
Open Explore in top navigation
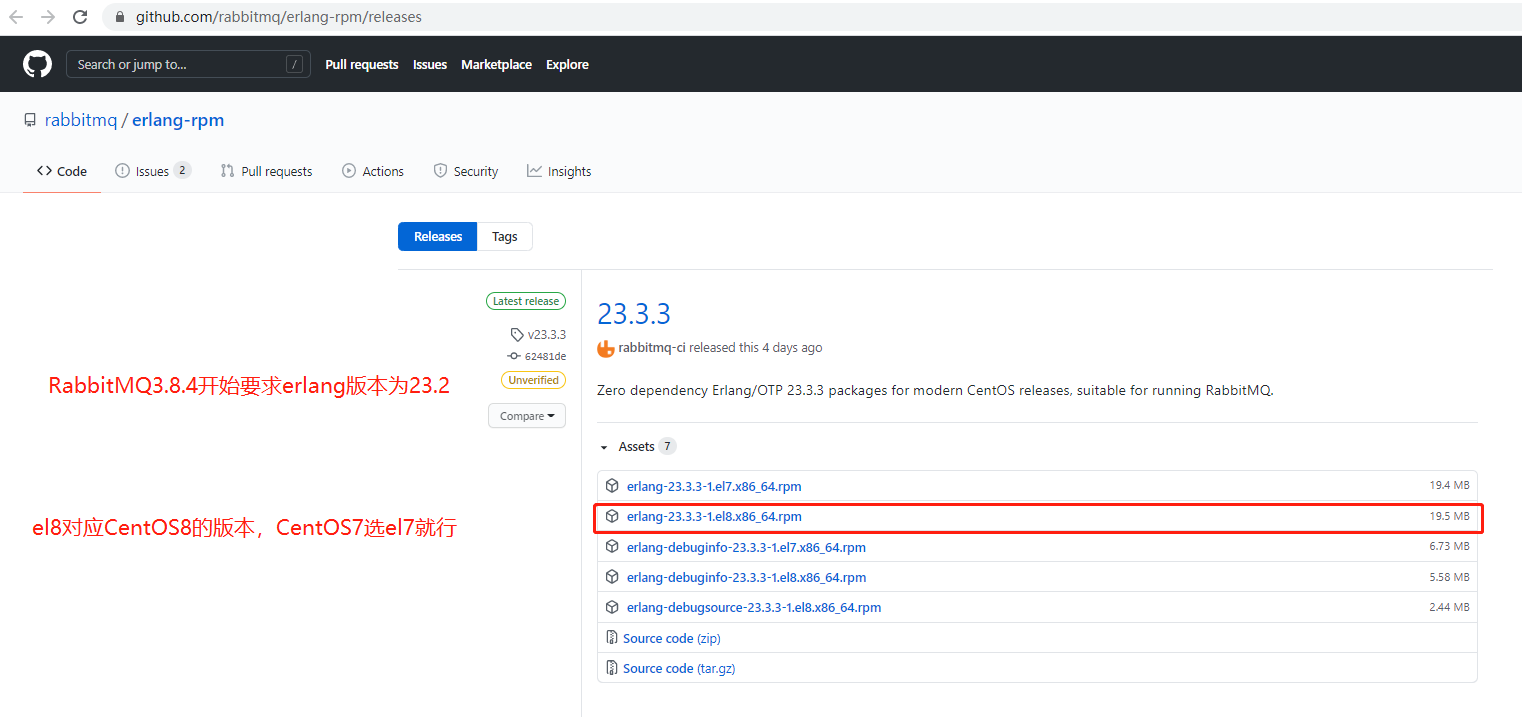[x=567, y=64]
